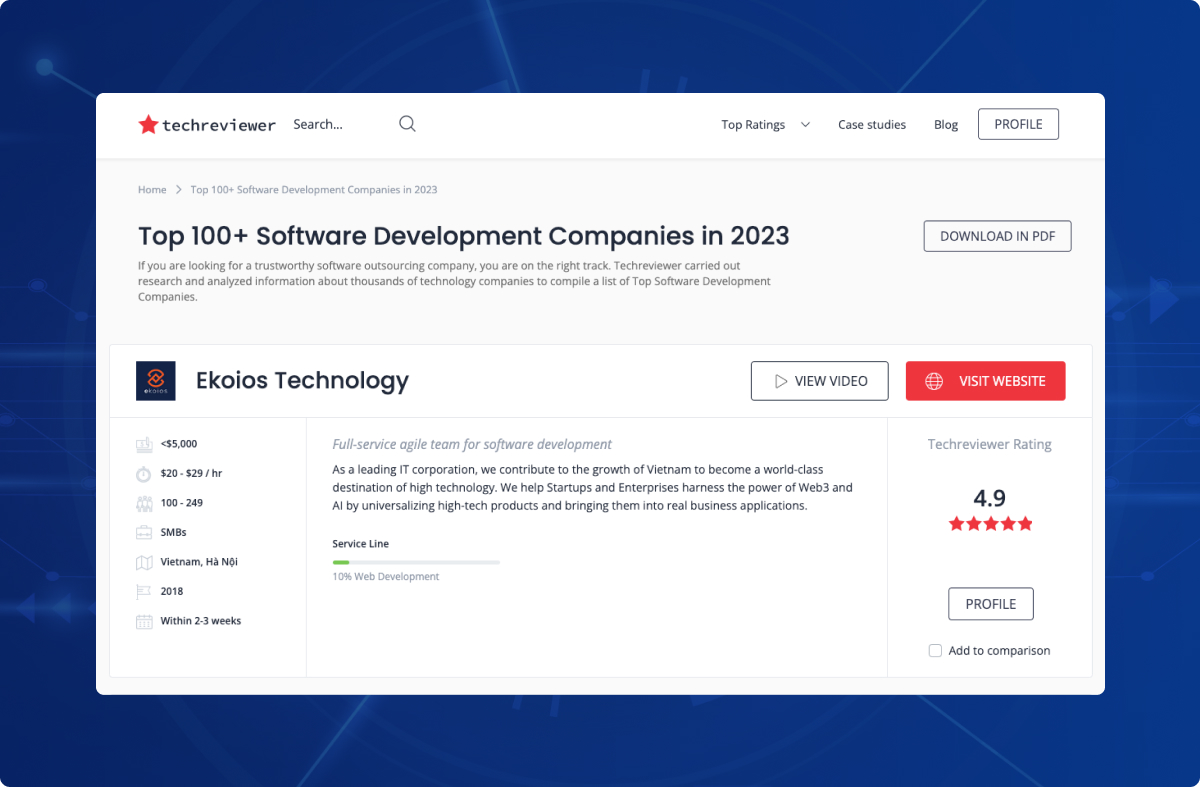This screenshot has height=787, width=1200.
Task: Click the delivery time calendar icon
Action: [142, 620]
